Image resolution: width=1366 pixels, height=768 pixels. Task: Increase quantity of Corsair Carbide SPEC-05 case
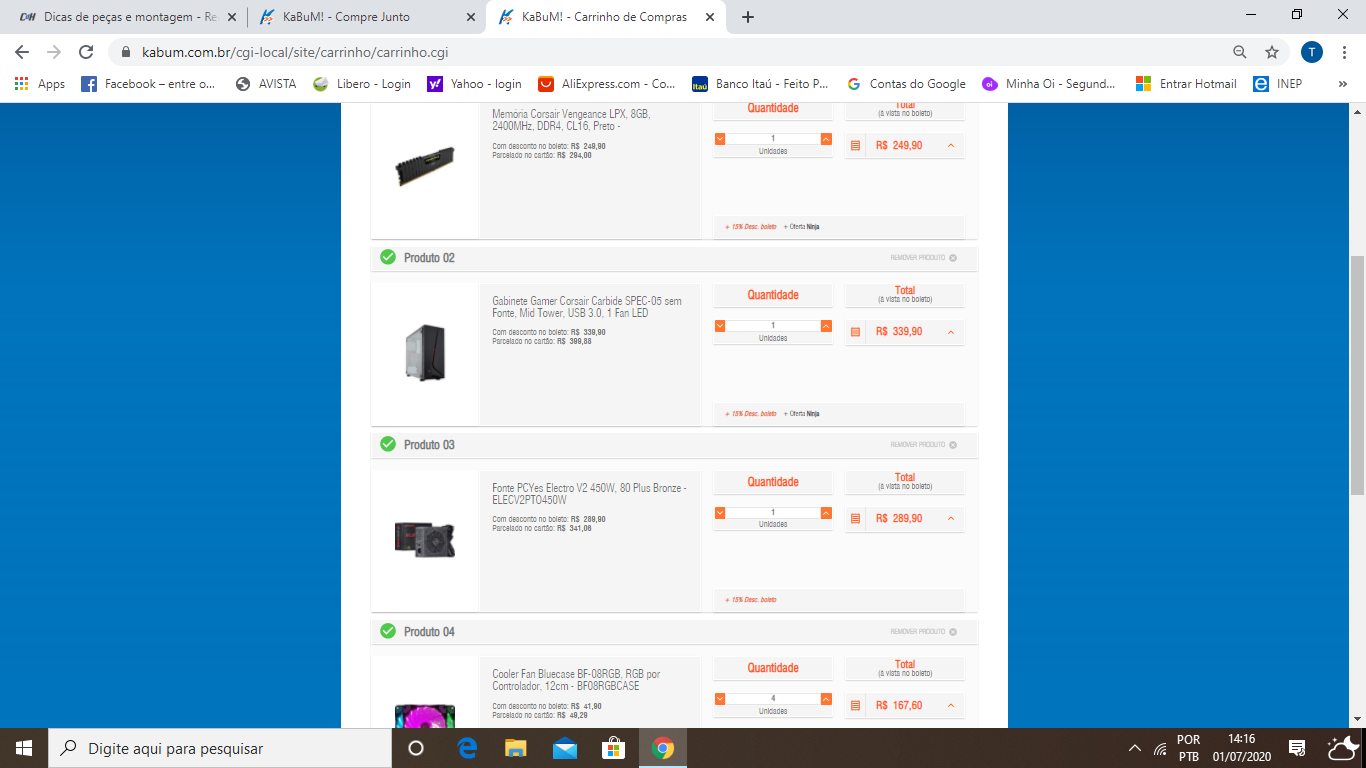[x=826, y=326]
